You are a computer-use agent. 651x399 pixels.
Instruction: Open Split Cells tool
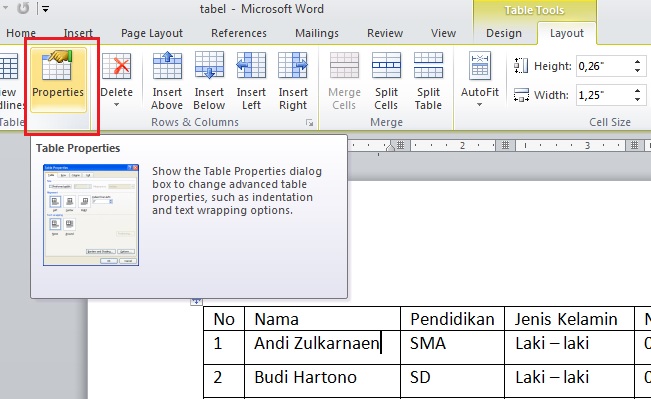coord(386,81)
